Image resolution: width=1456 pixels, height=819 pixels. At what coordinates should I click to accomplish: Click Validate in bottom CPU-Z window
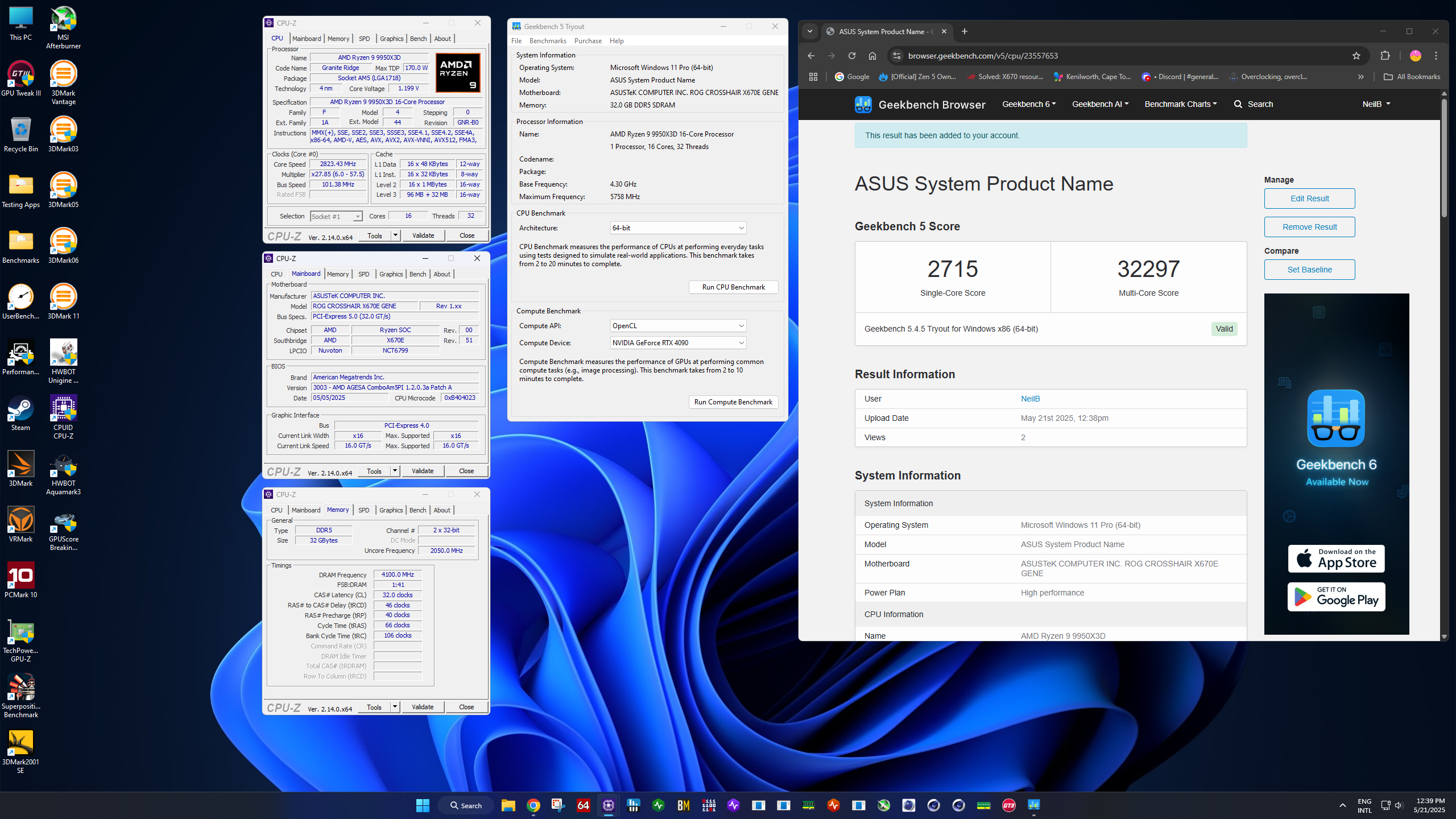coord(423,707)
